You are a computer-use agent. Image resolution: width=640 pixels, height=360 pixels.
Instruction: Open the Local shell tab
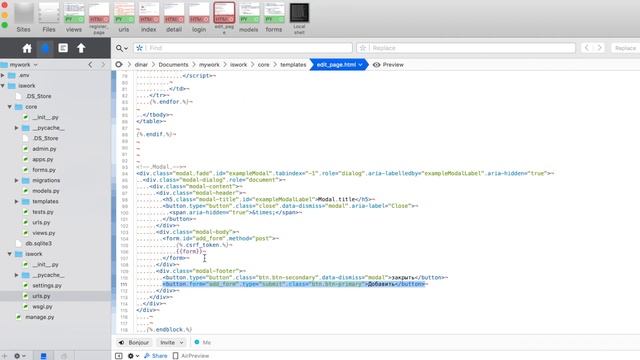[x=299, y=18]
